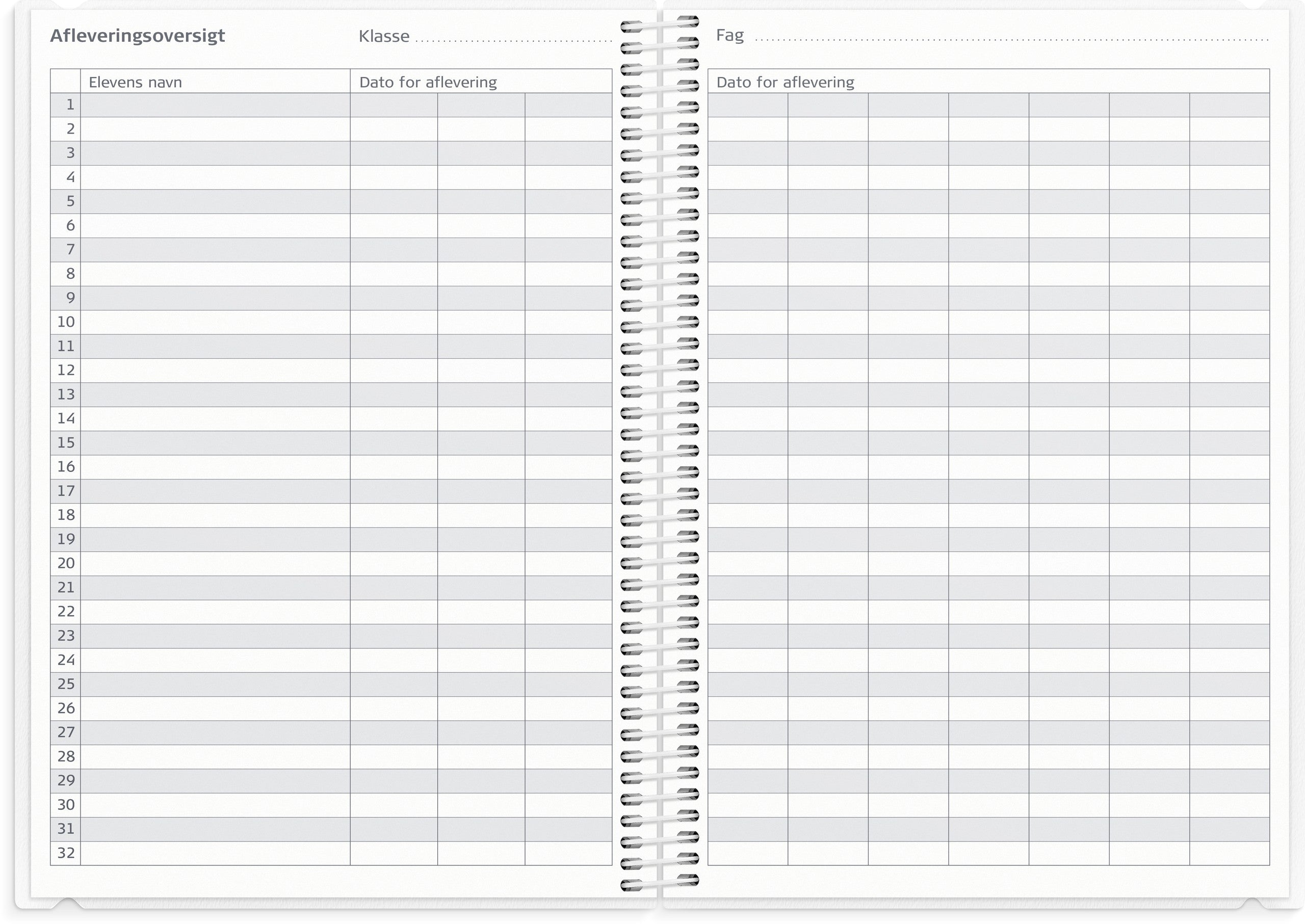This screenshot has height=924, width=1305.
Task: Click the Fag label
Action: (x=729, y=35)
